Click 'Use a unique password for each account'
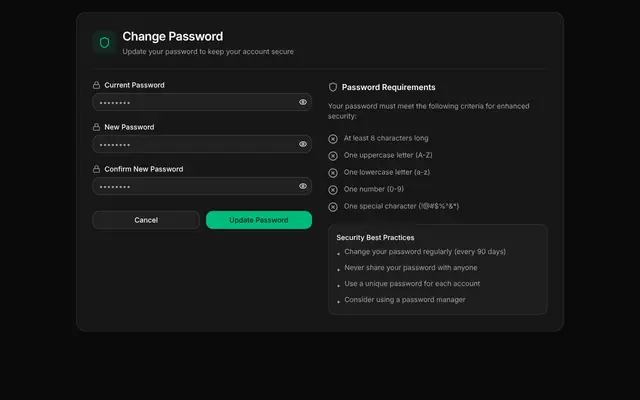 [x=412, y=284]
